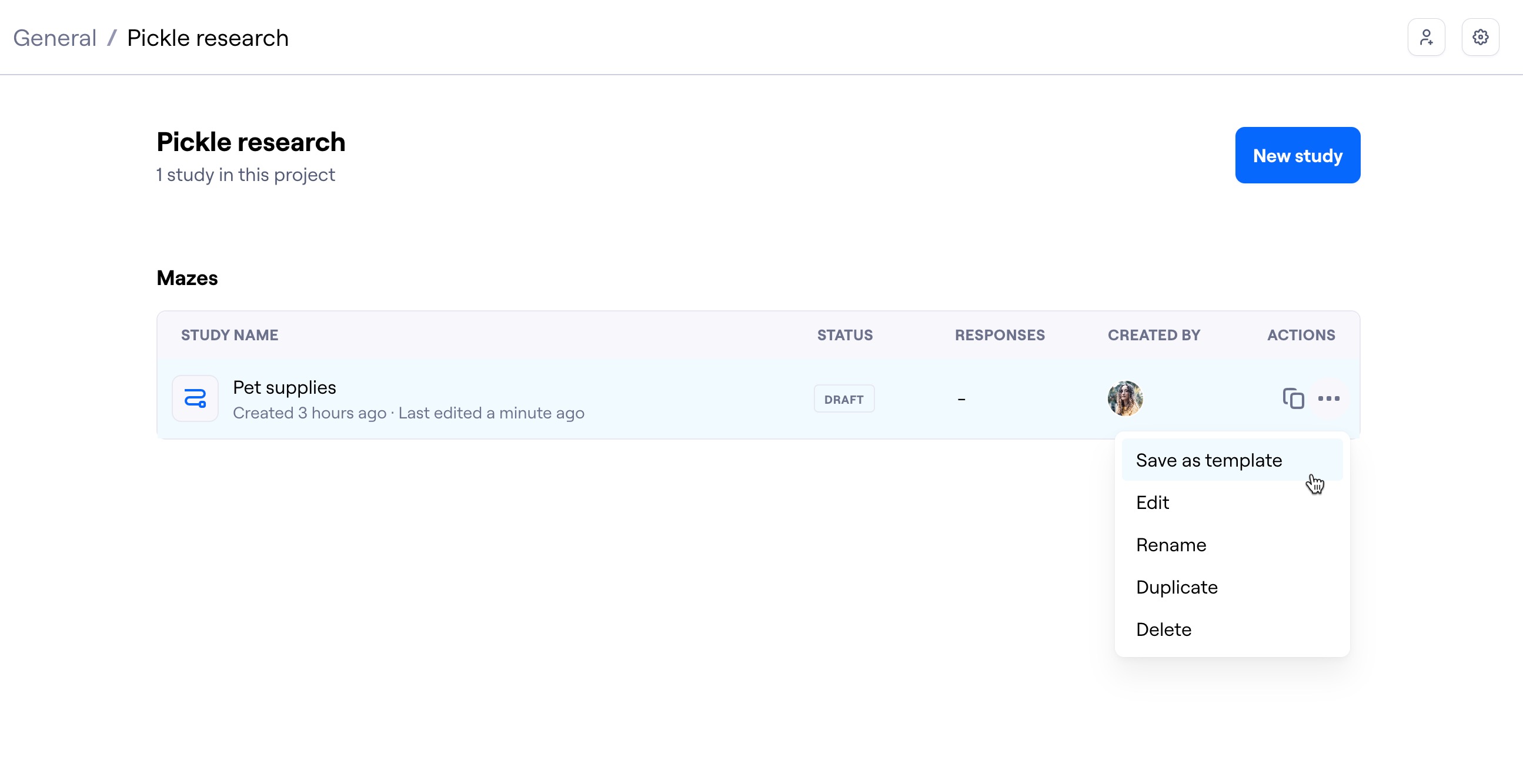This screenshot has width=1523, height=784.
Task: Click Pickle research breadcrumb
Action: point(208,38)
